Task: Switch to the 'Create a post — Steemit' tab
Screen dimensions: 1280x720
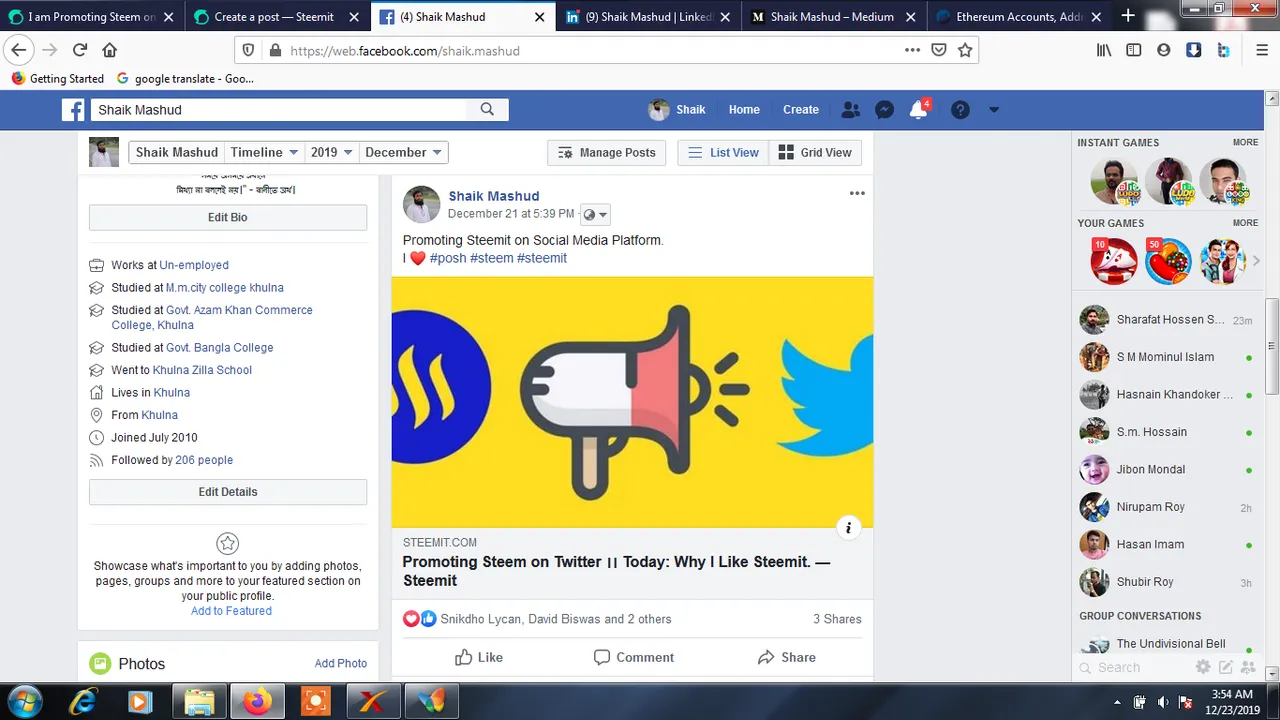Action: coord(275,16)
